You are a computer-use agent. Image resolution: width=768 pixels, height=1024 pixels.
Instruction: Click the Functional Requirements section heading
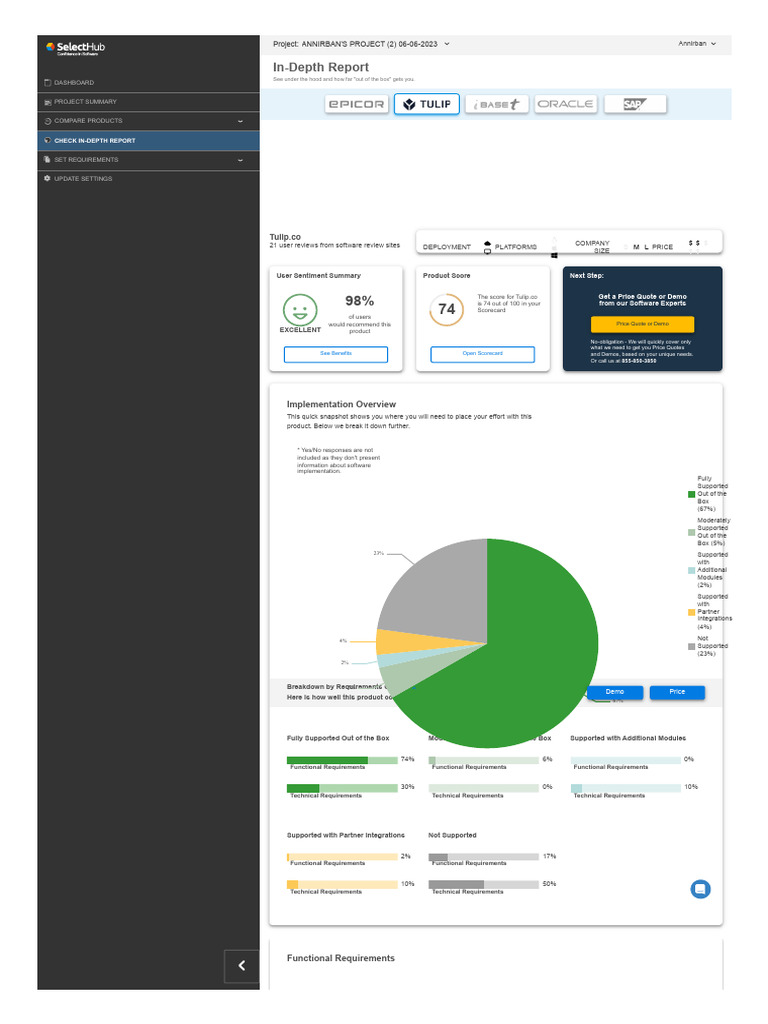(341, 958)
